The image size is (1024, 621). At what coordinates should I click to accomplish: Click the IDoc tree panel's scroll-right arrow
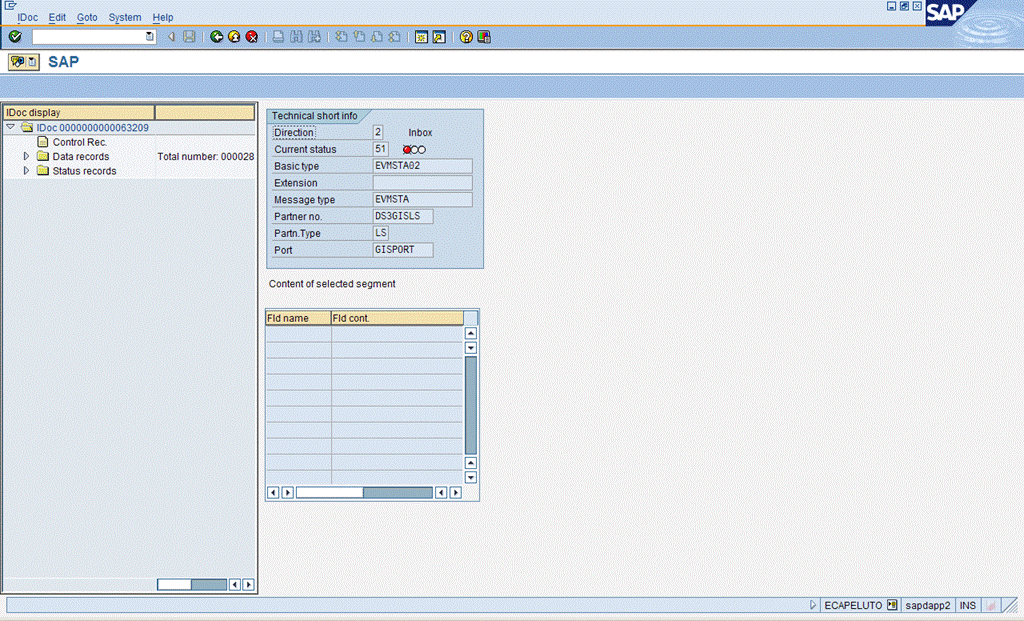coord(248,584)
